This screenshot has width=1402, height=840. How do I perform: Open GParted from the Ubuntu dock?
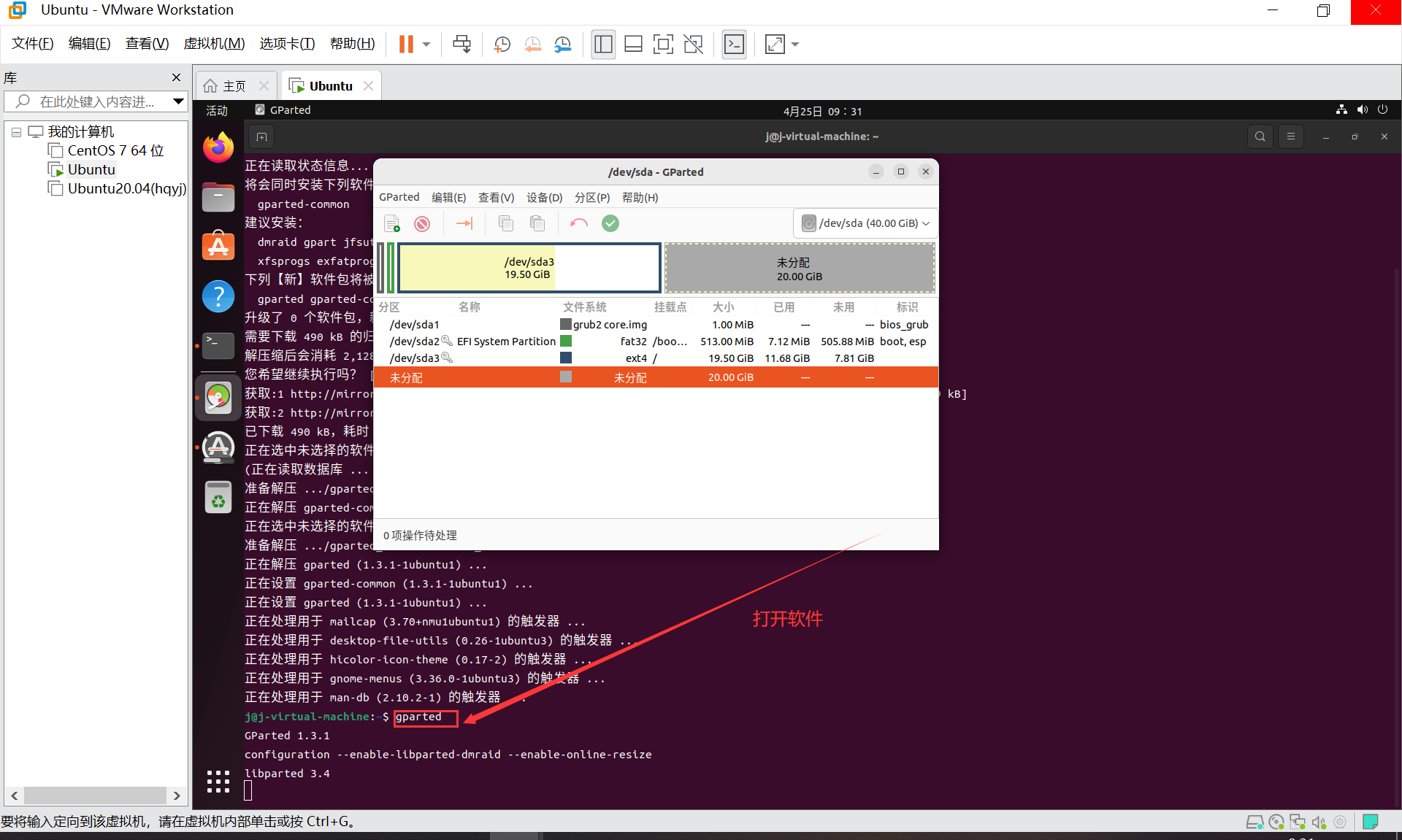(218, 397)
